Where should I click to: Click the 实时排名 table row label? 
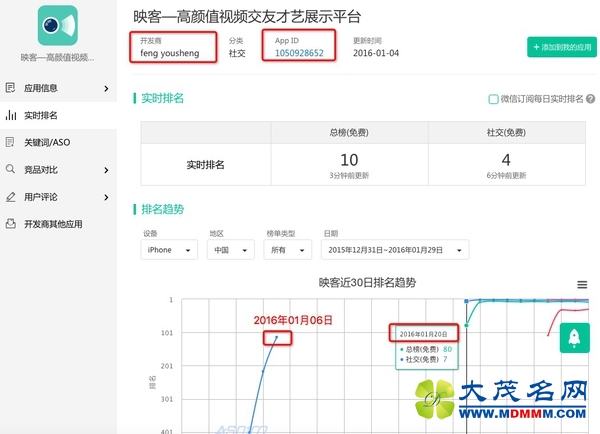pos(205,165)
